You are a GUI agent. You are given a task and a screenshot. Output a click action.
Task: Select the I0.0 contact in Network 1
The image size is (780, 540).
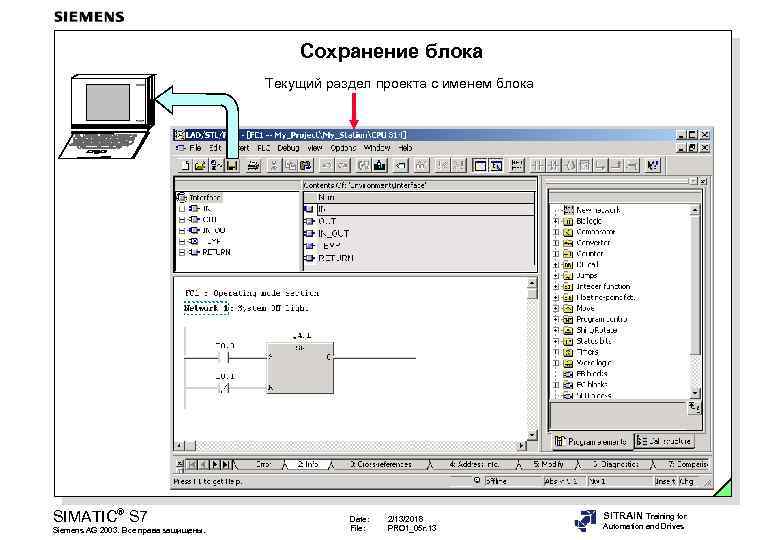(x=225, y=358)
